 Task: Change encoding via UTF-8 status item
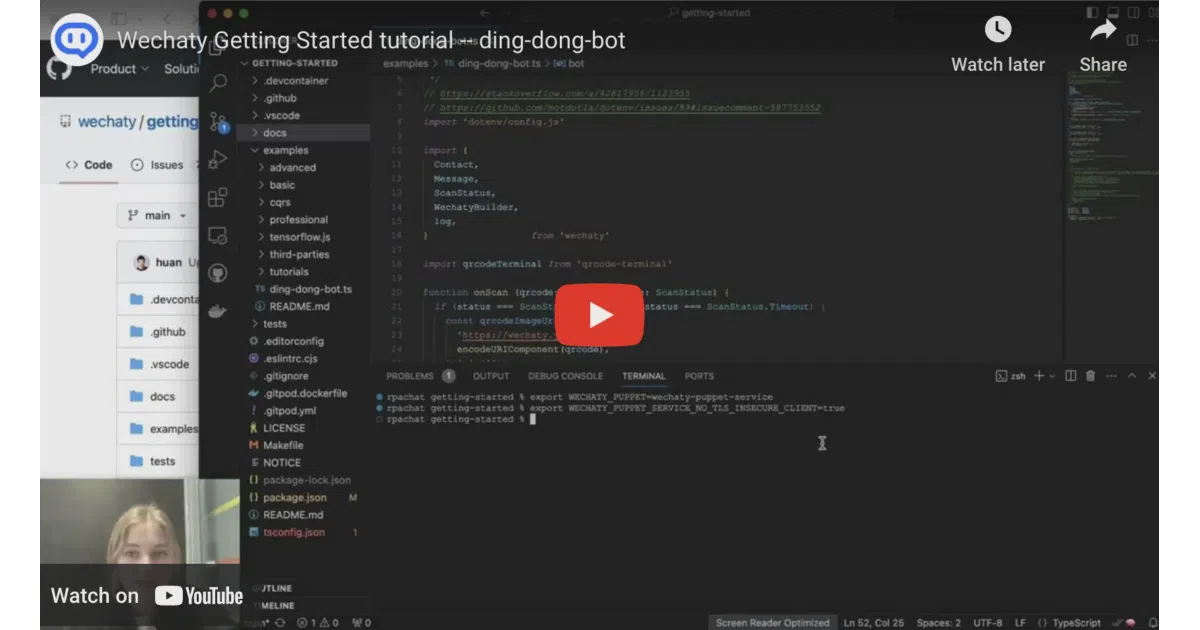point(987,622)
